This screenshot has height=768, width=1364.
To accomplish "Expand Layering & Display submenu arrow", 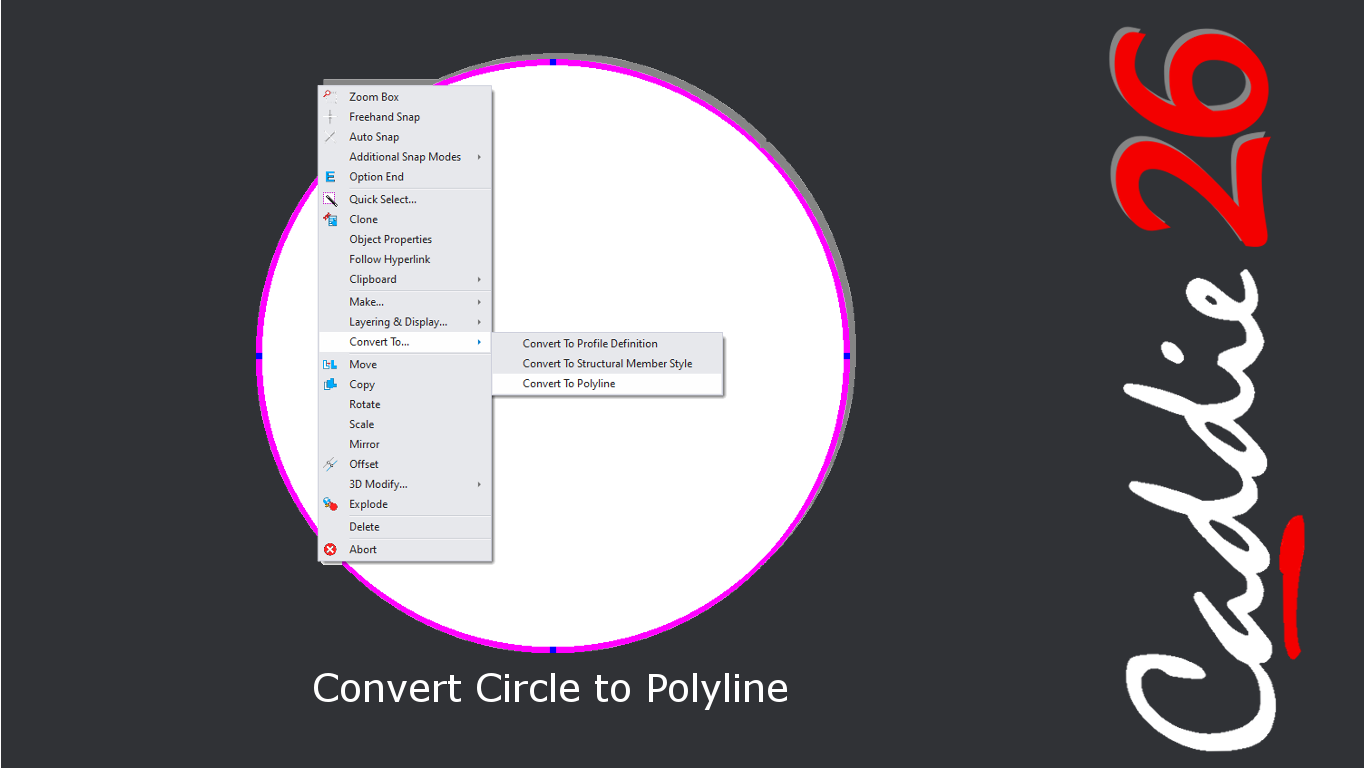I will pos(479,322).
